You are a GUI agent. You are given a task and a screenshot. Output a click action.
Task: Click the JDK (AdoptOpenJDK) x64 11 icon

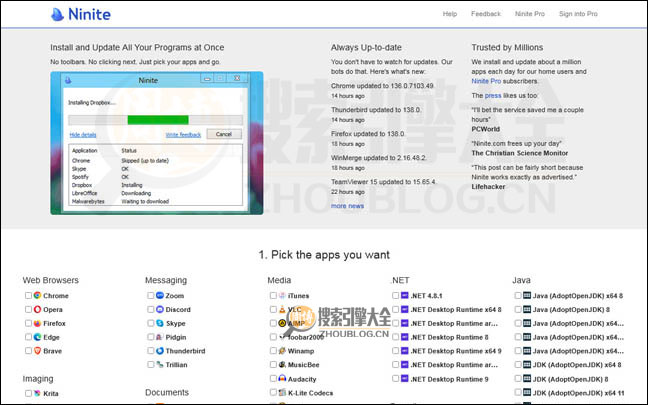[x=527, y=392]
